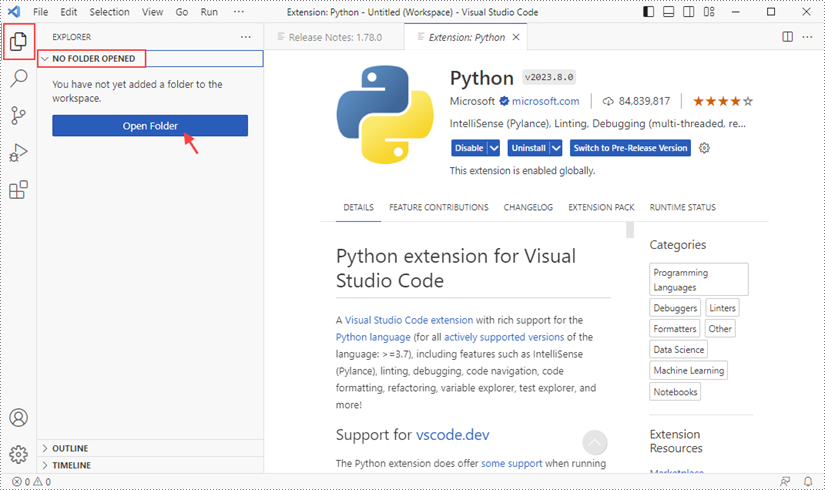825x490 pixels.
Task: Toggle Primary Side Bar layout icon
Action: (x=649, y=12)
